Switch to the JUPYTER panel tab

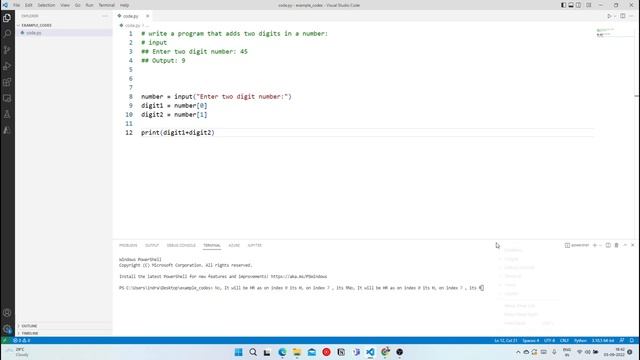(255, 245)
